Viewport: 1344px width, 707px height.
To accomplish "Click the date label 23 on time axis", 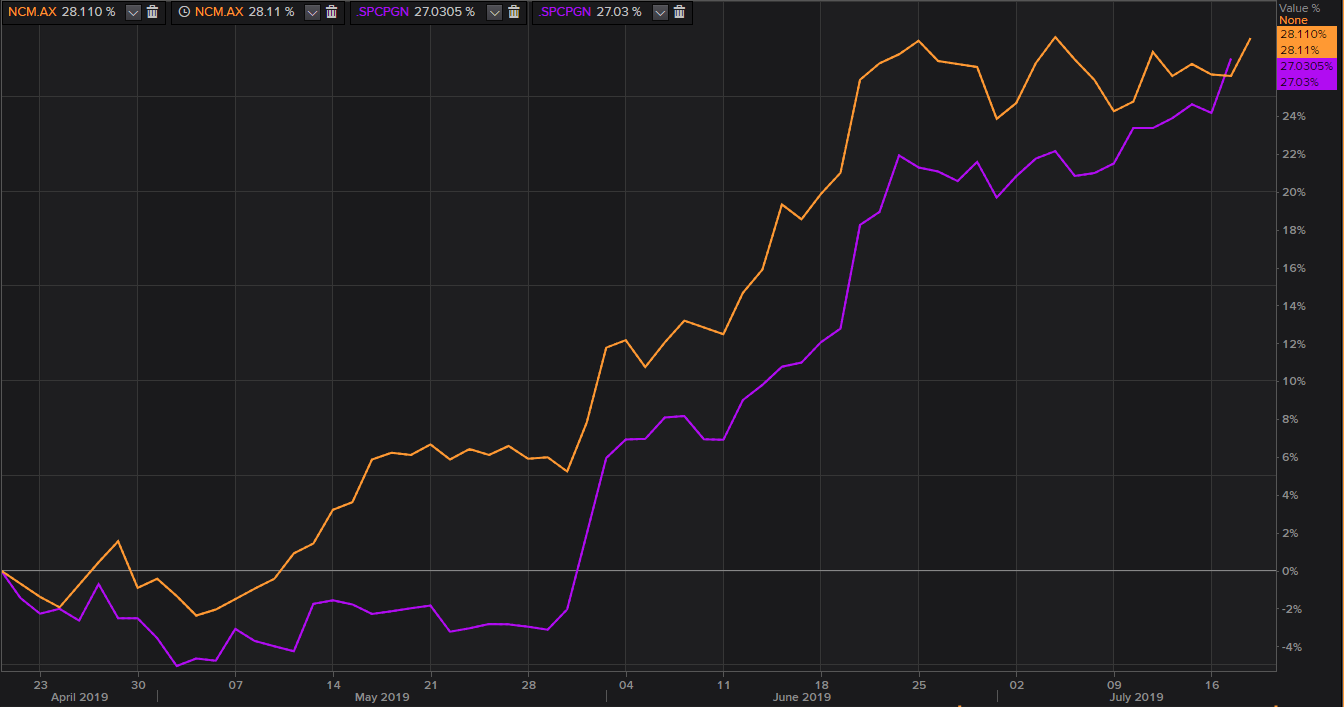I will click(x=40, y=685).
